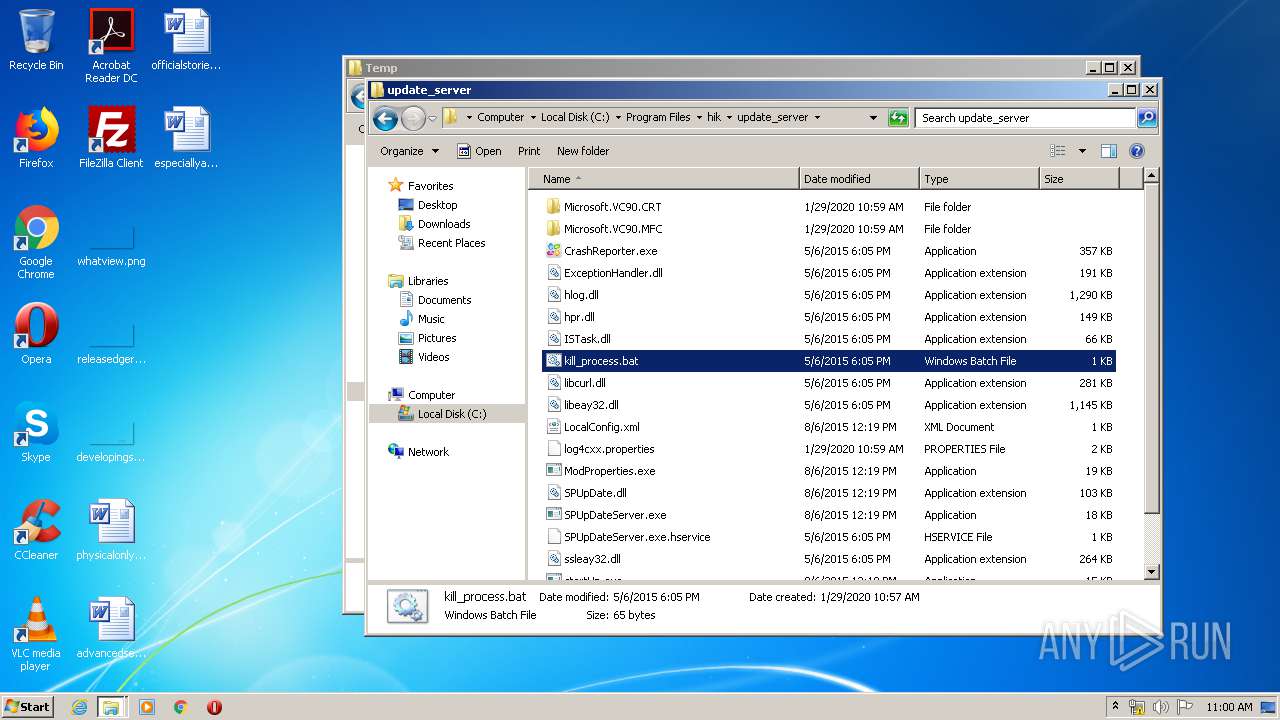Open Explorer help icon
1280x720 pixels.
point(1136,151)
